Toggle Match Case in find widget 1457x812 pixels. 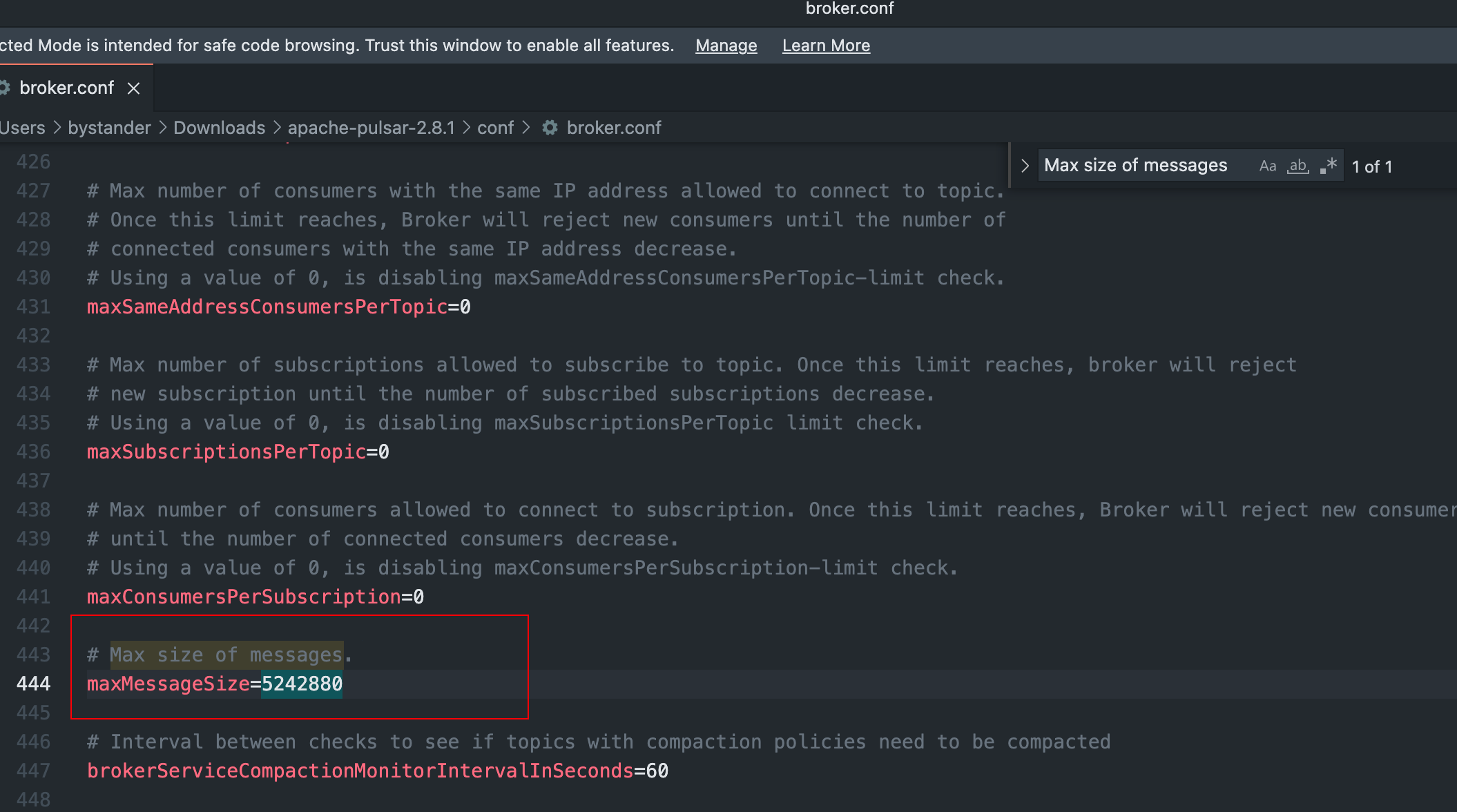[x=1267, y=166]
